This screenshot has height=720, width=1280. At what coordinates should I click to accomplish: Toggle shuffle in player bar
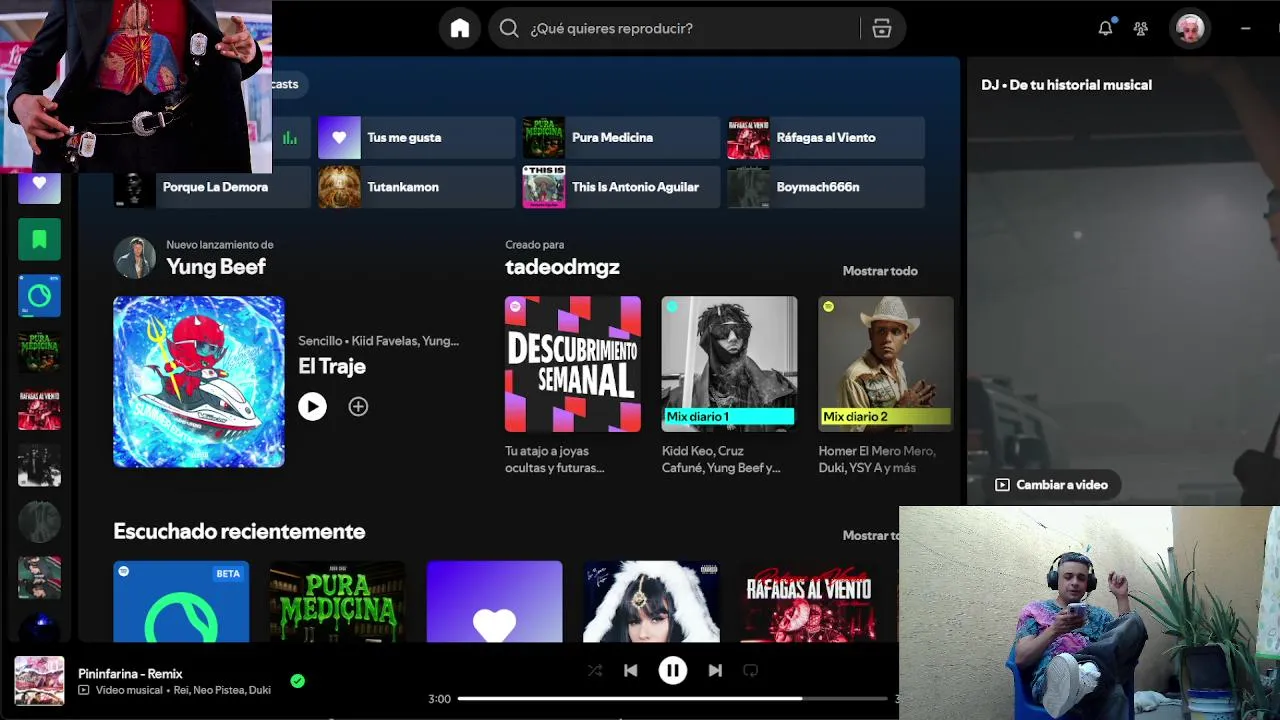tap(595, 671)
